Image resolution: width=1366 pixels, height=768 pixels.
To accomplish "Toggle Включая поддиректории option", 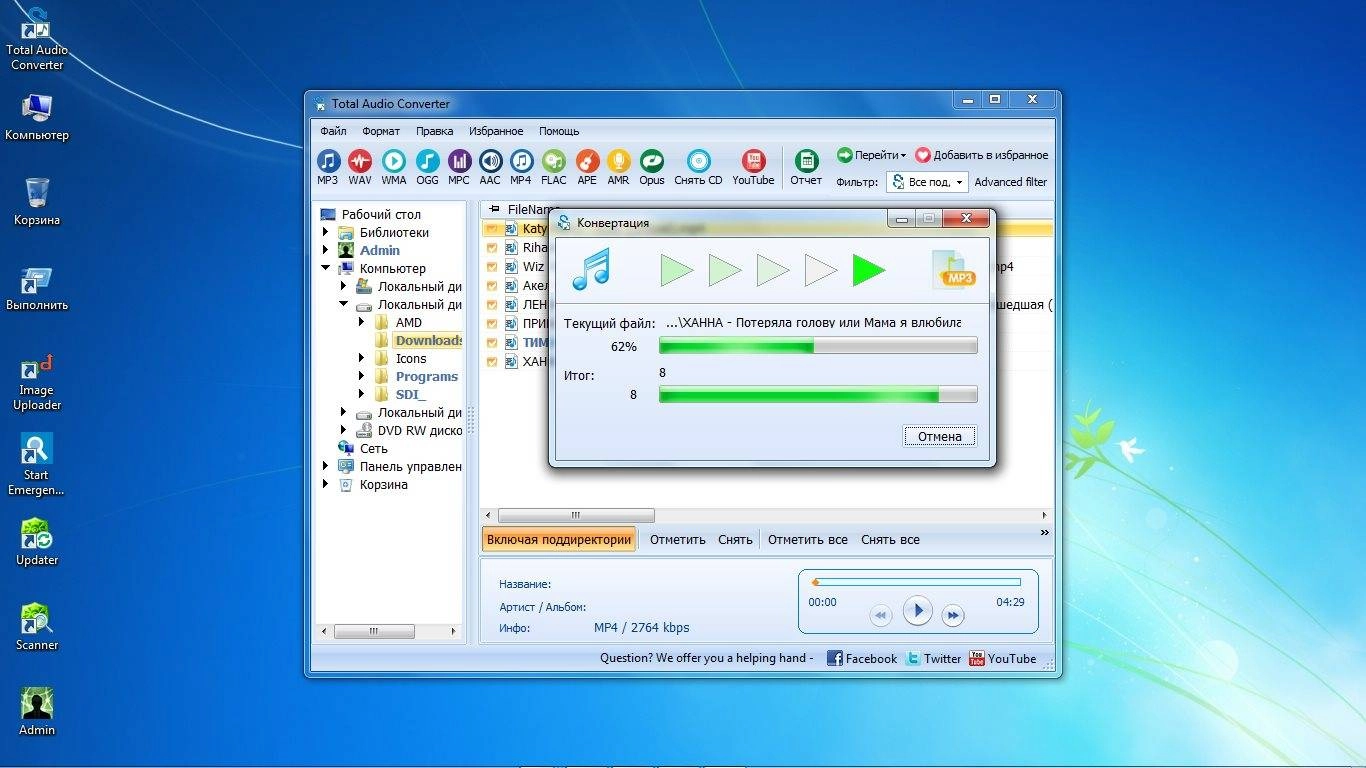I will (559, 539).
